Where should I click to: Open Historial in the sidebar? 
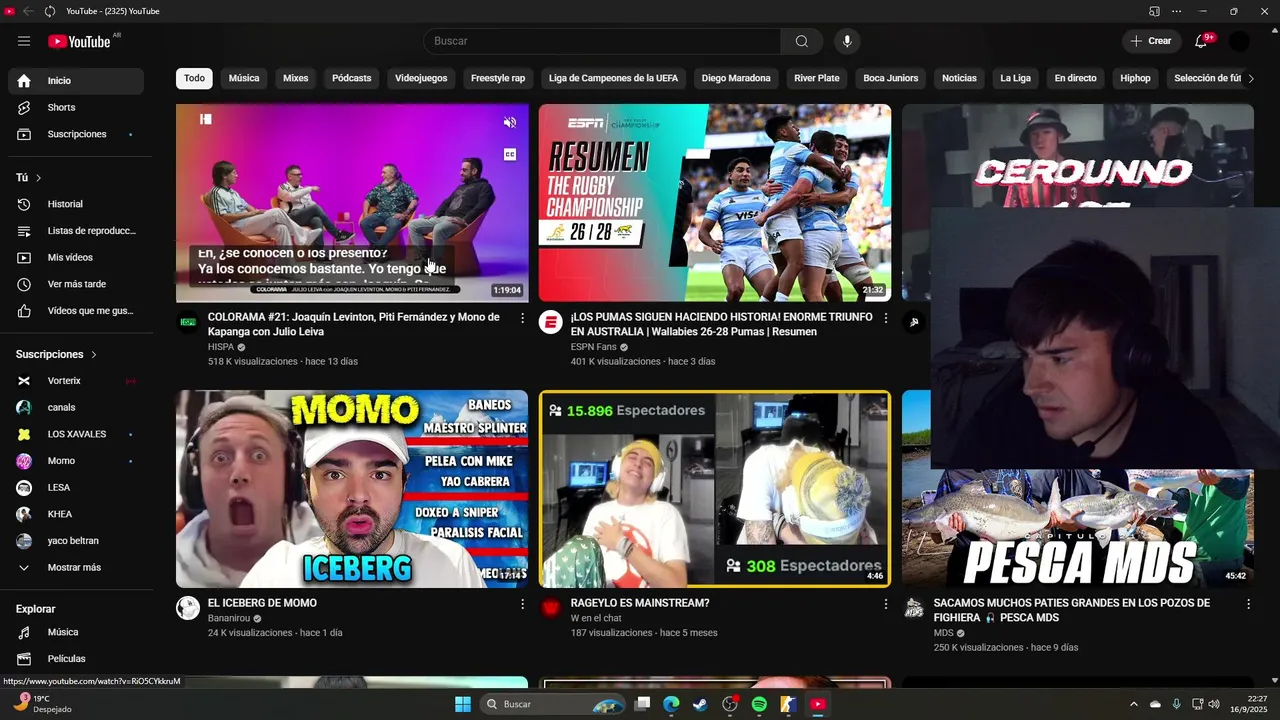pyautogui.click(x=76, y=204)
